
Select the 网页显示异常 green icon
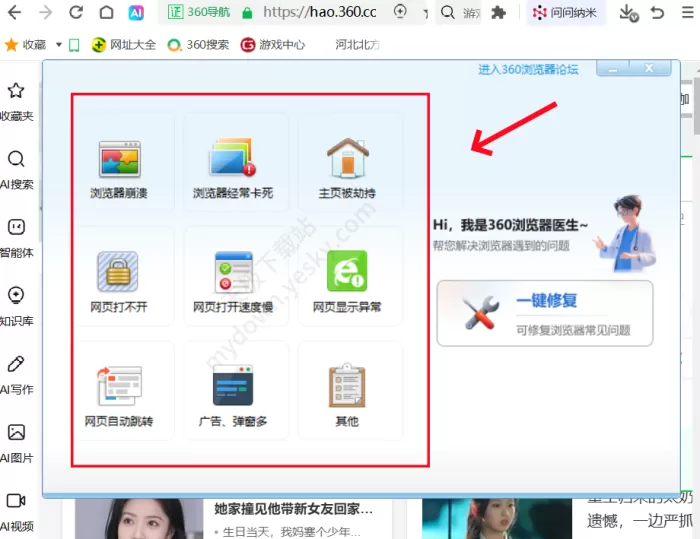coord(347,271)
